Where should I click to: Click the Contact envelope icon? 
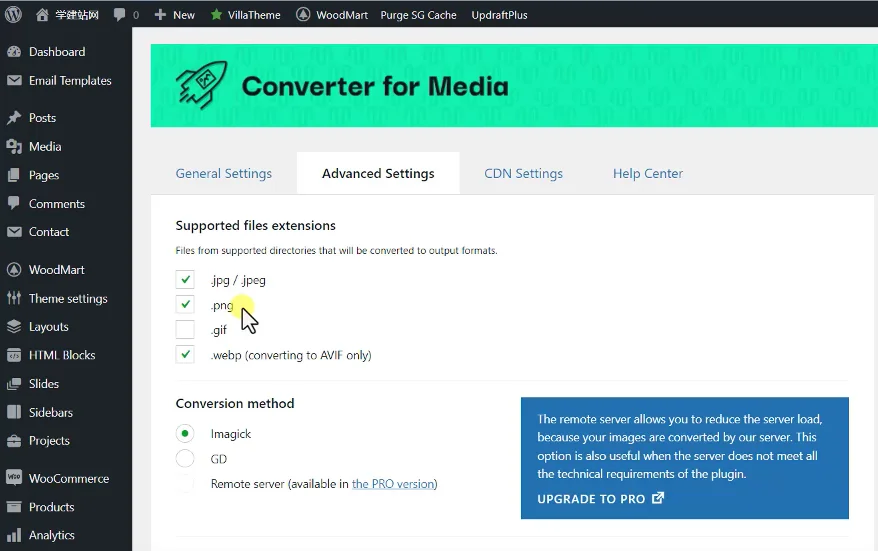(14, 231)
